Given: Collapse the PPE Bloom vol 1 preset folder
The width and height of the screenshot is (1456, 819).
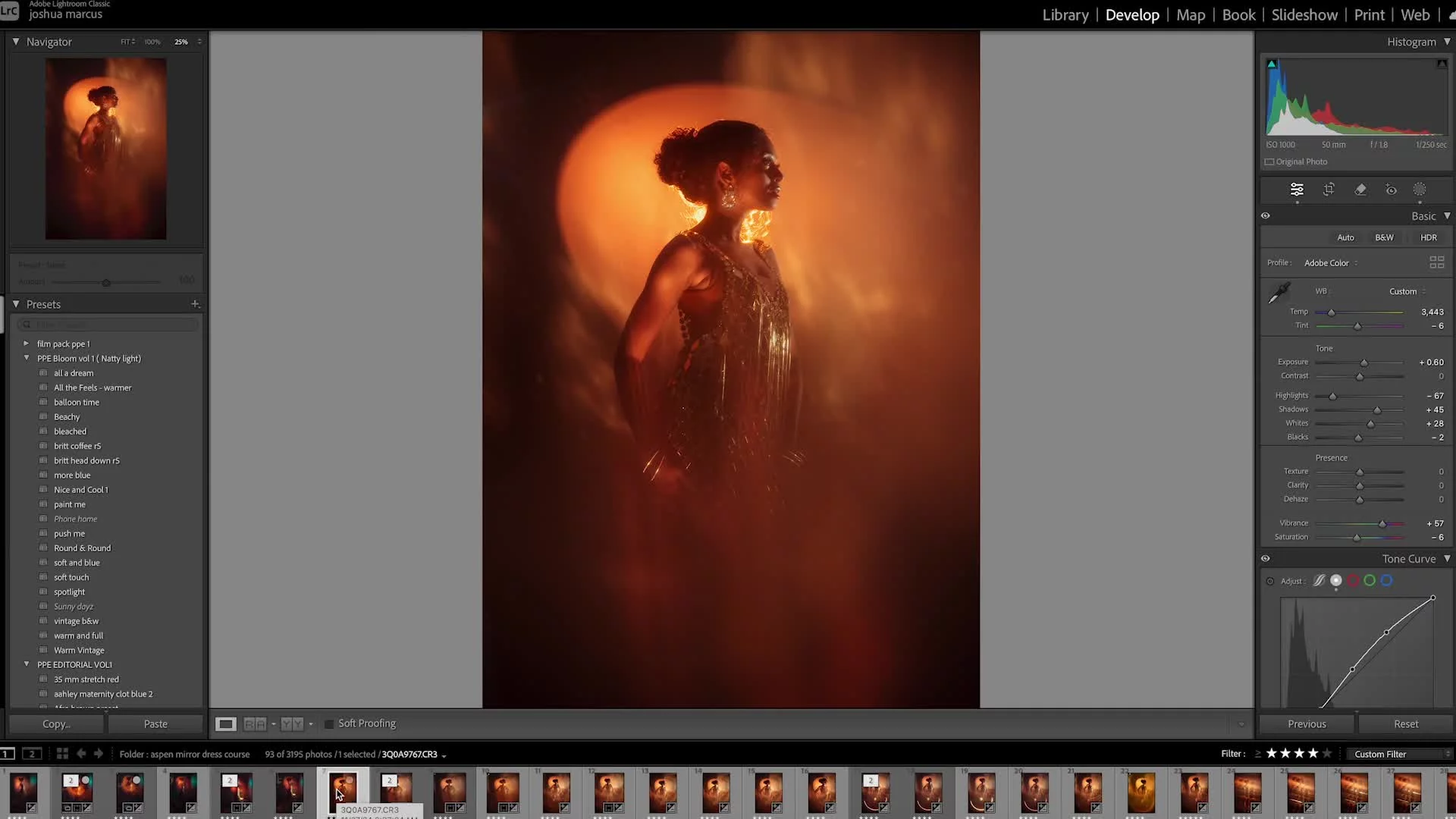Looking at the screenshot, I should pos(27,358).
